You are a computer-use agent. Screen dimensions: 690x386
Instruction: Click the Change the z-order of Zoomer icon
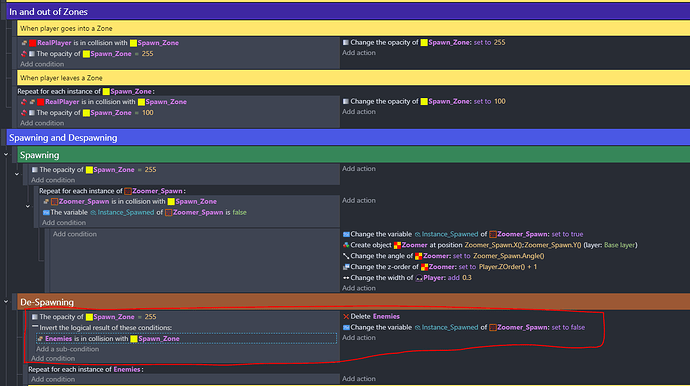346,267
